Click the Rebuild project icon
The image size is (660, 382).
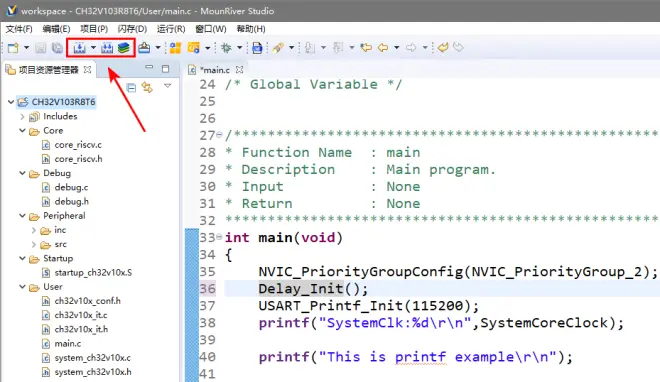pos(107,48)
